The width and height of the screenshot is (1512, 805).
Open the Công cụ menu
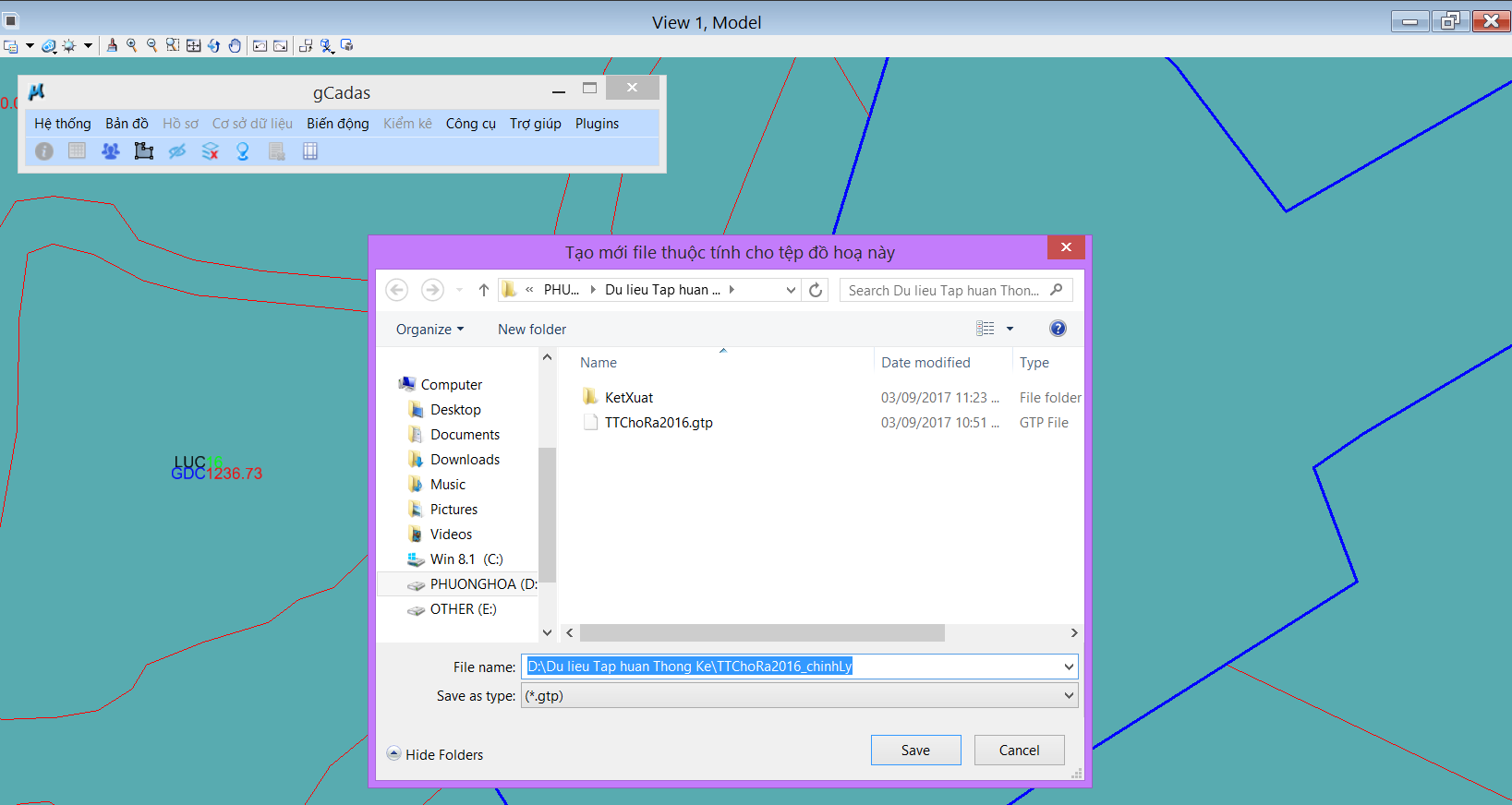470,124
